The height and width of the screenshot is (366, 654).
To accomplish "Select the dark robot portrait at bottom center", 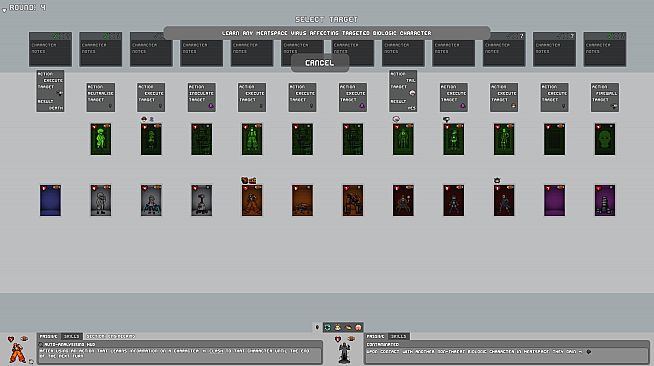I will (344, 353).
